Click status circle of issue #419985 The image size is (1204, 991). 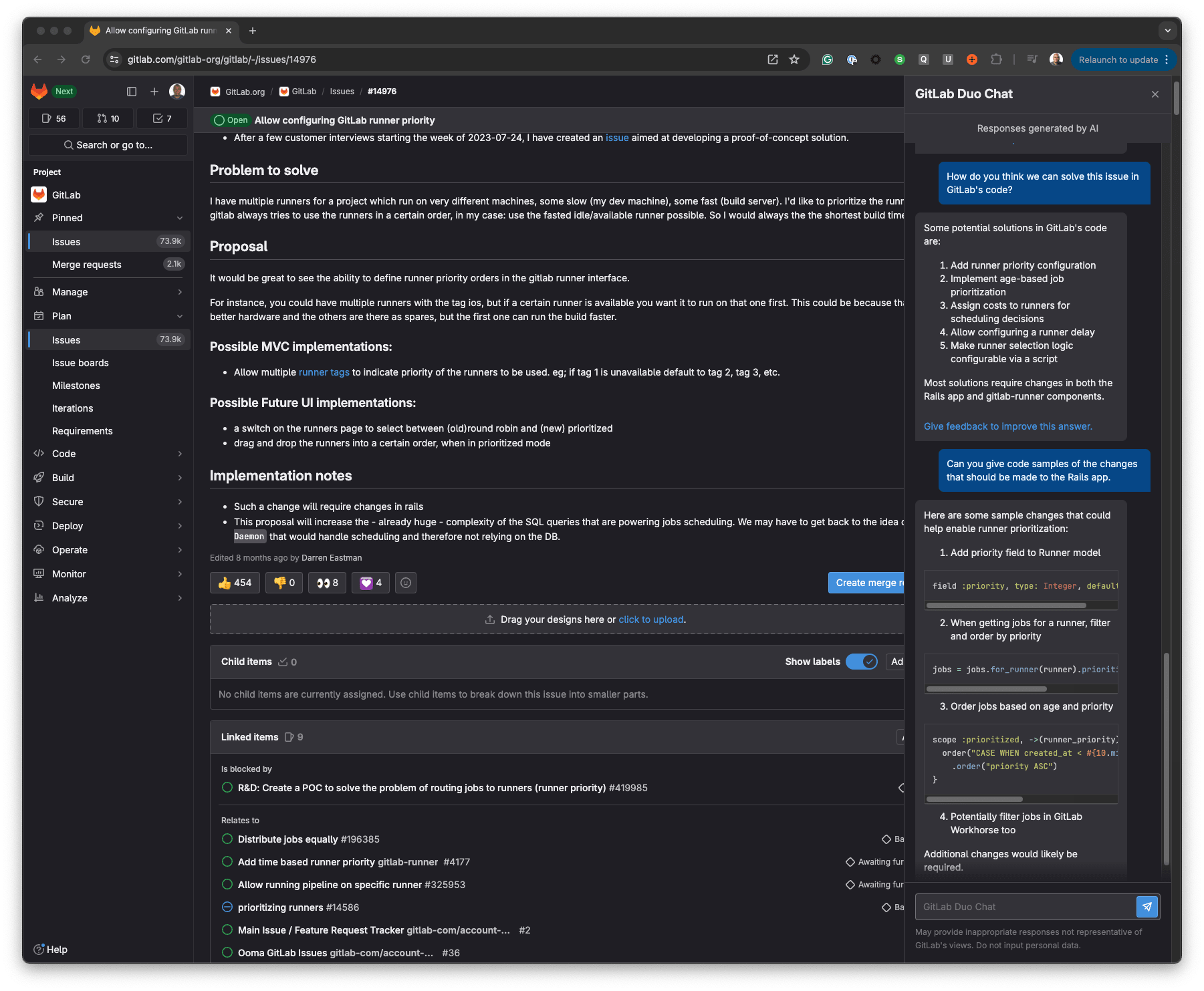click(x=227, y=788)
